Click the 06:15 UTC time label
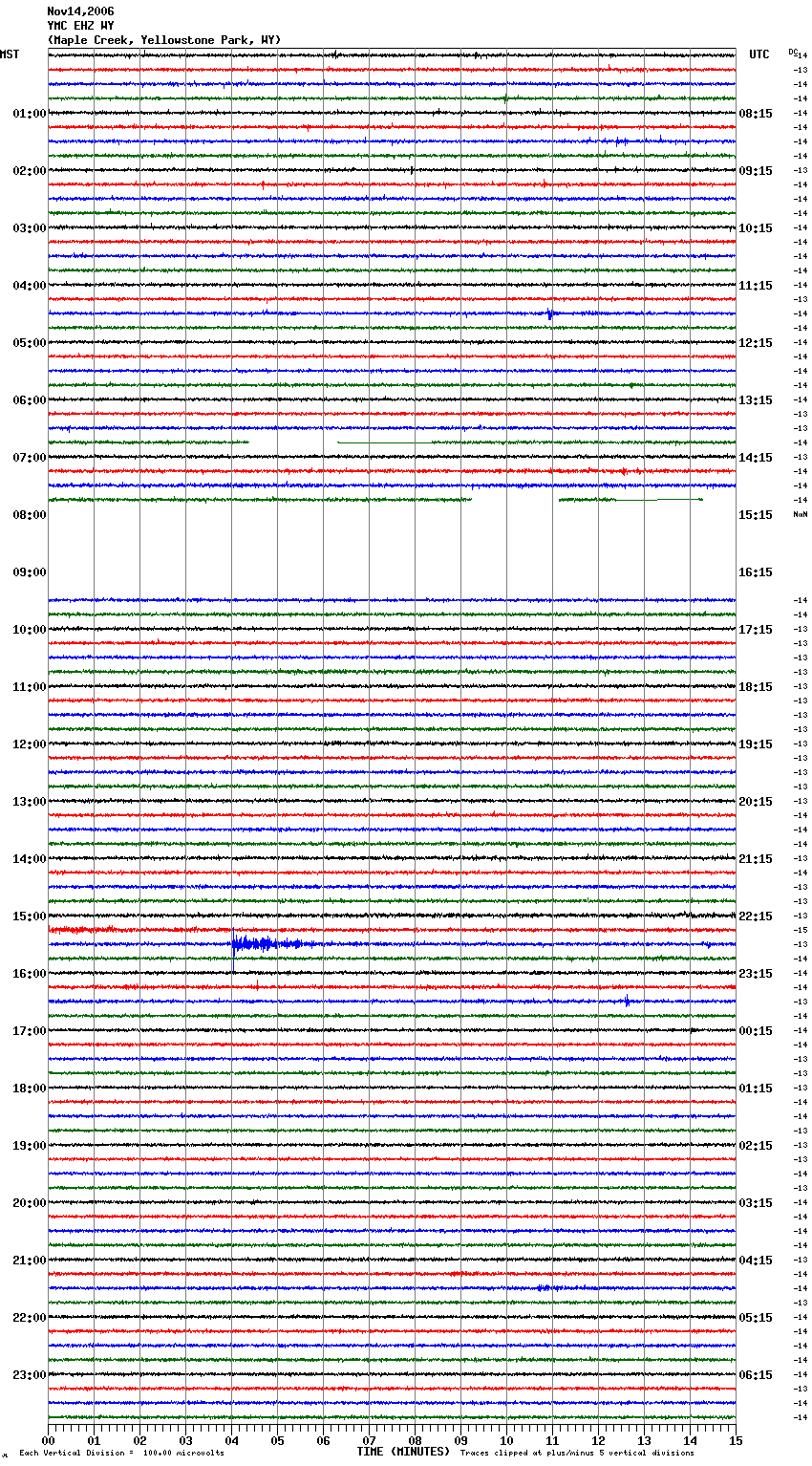812x1466 pixels. click(756, 1375)
